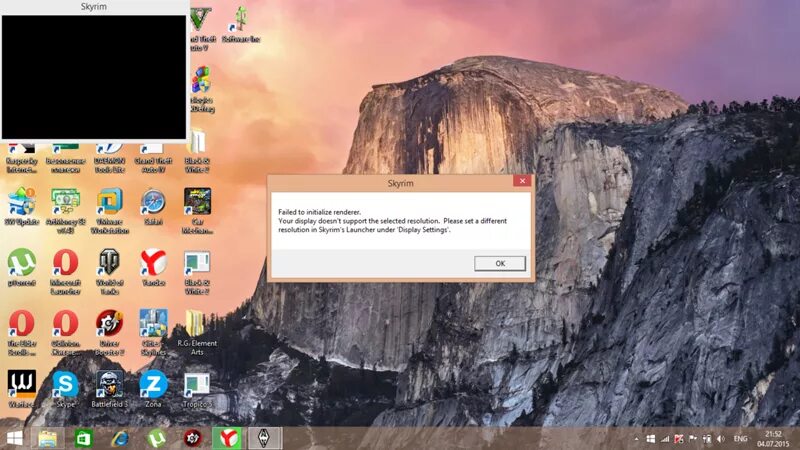
Task: Launch the Tropico 5 desktop shortcut
Action: 197,389
